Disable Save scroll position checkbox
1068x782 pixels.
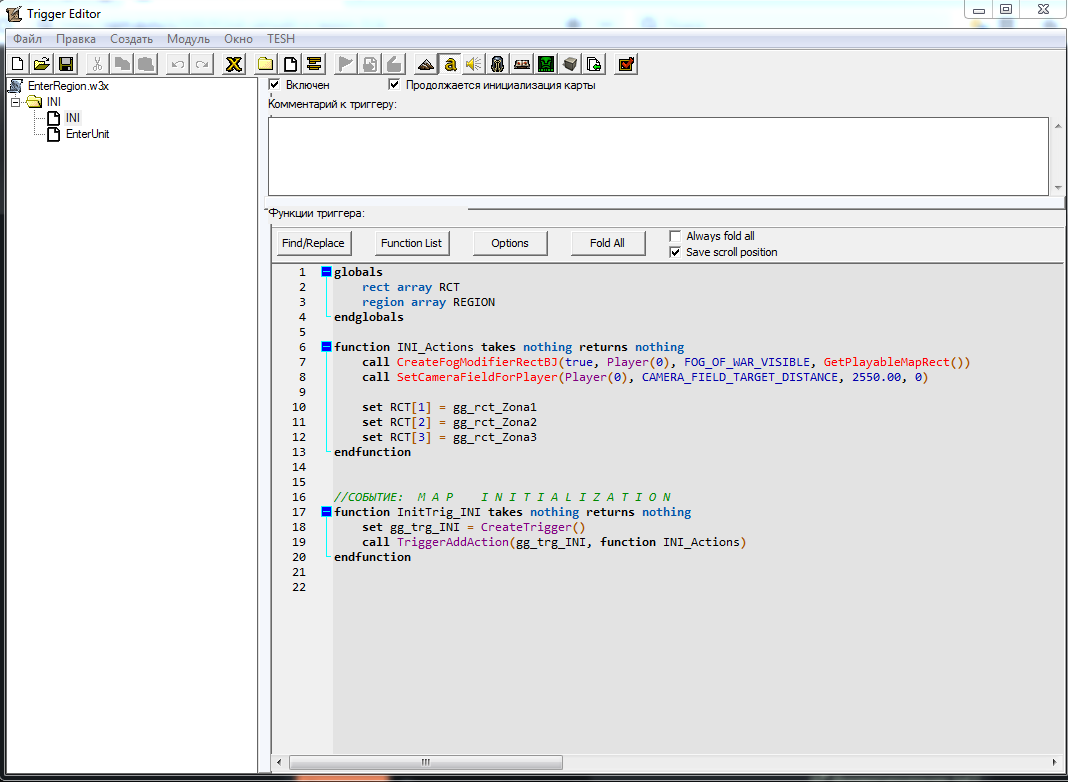click(x=675, y=252)
